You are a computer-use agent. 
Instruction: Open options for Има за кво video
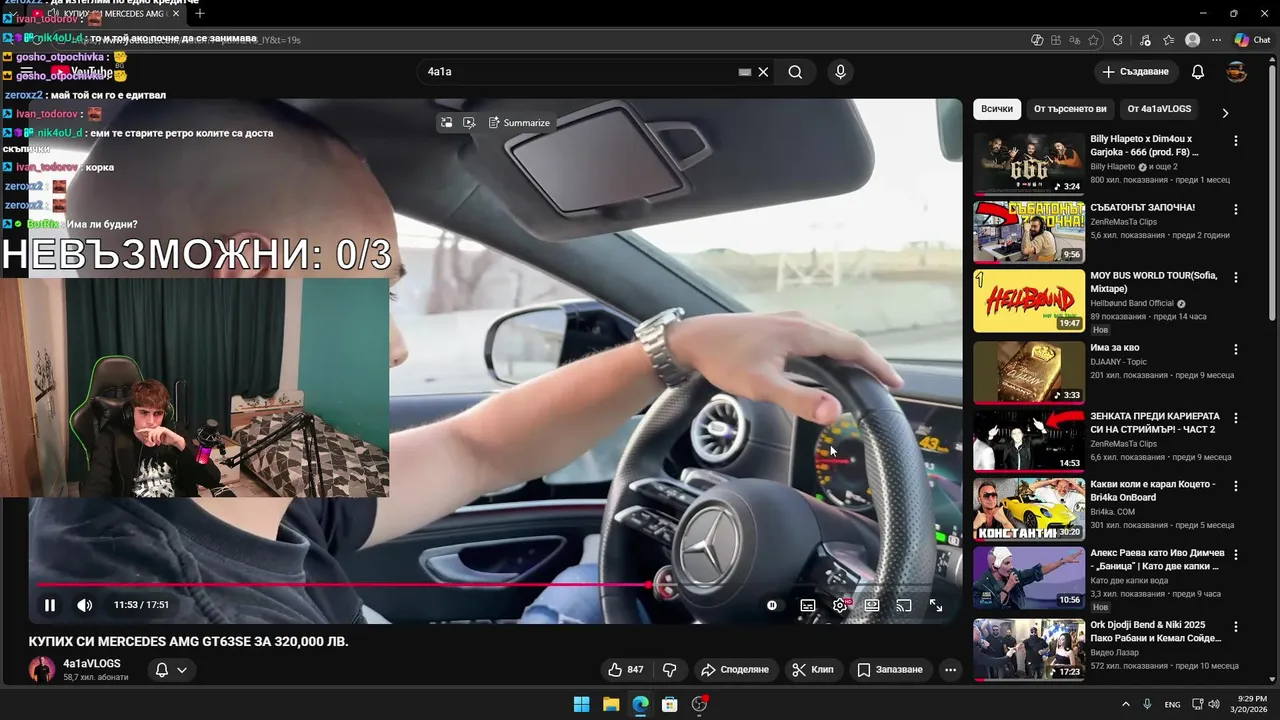(x=1236, y=350)
